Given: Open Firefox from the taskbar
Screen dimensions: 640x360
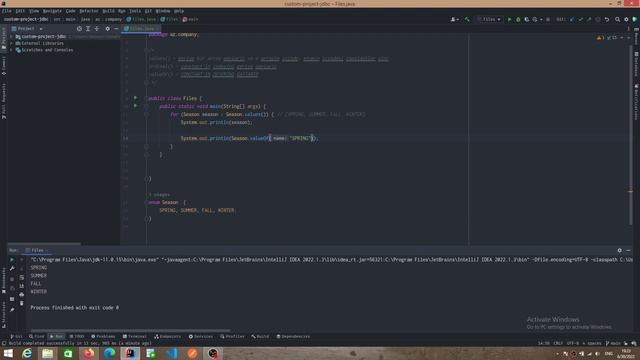Looking at the screenshot, I should point(89,353).
